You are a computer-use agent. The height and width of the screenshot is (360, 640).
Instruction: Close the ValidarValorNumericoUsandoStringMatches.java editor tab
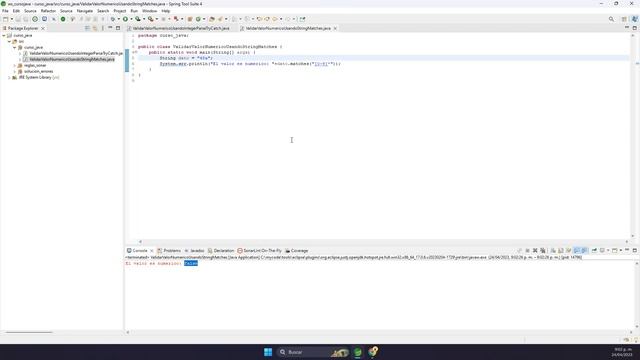click(x=335, y=28)
